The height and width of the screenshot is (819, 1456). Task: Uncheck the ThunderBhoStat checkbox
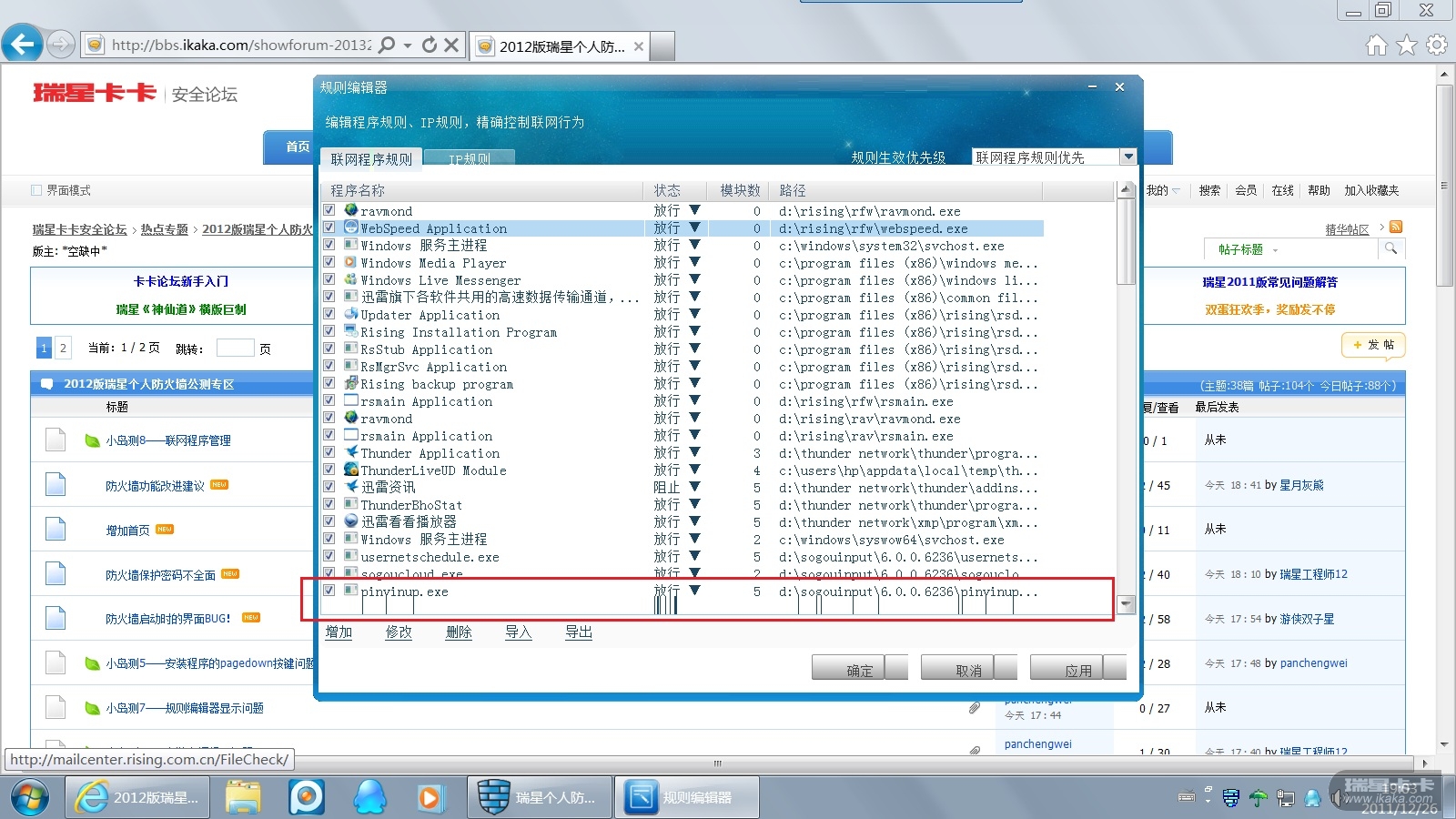pyautogui.click(x=329, y=504)
